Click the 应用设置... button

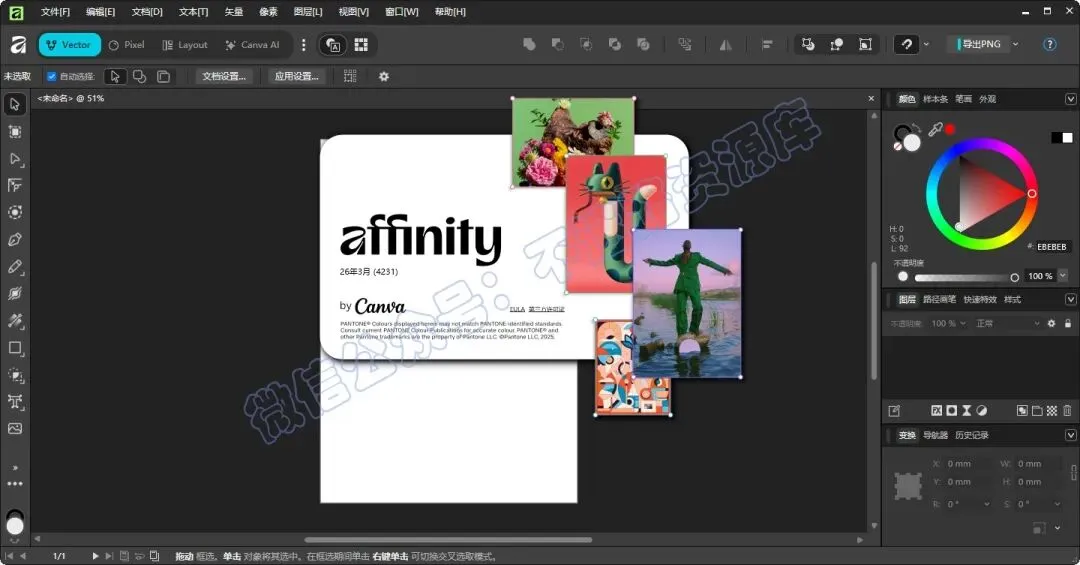(x=296, y=76)
